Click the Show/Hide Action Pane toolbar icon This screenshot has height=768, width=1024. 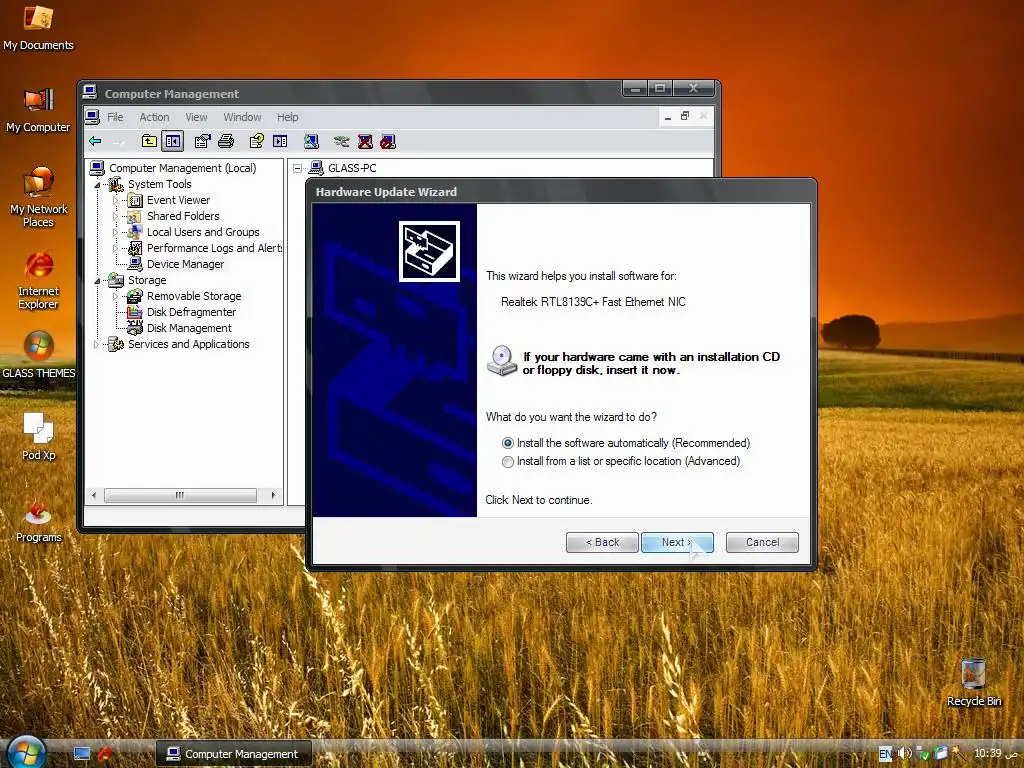coord(280,141)
